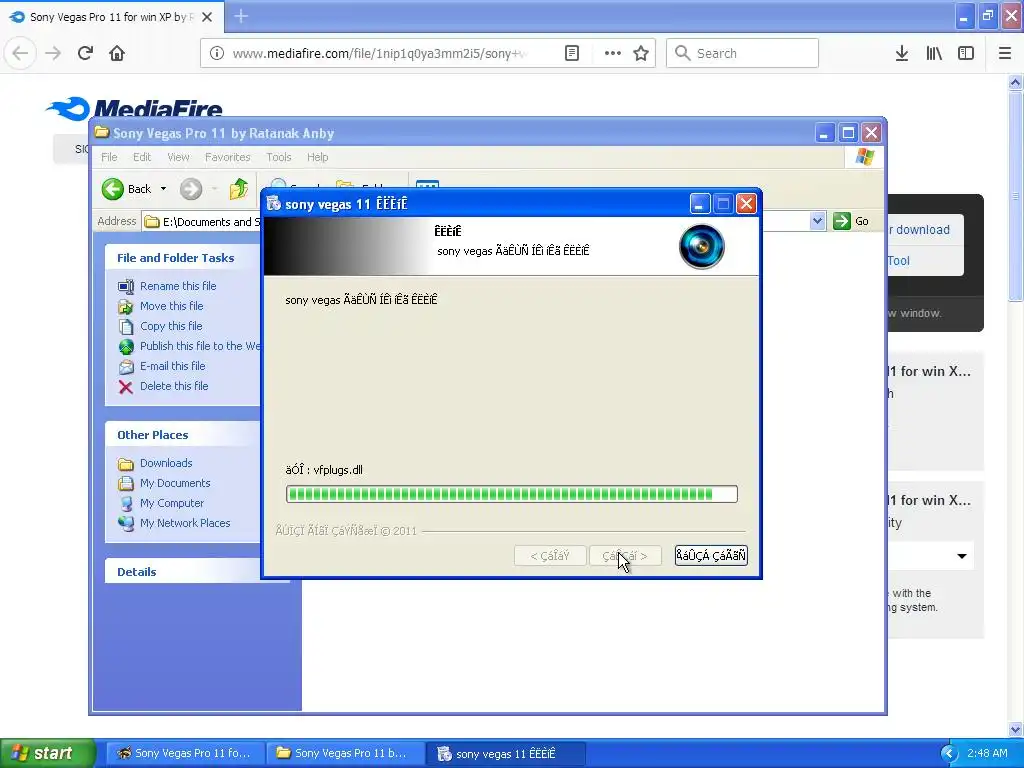This screenshot has height=768, width=1024.
Task: Click E-mail this file task
Action: pos(172,366)
